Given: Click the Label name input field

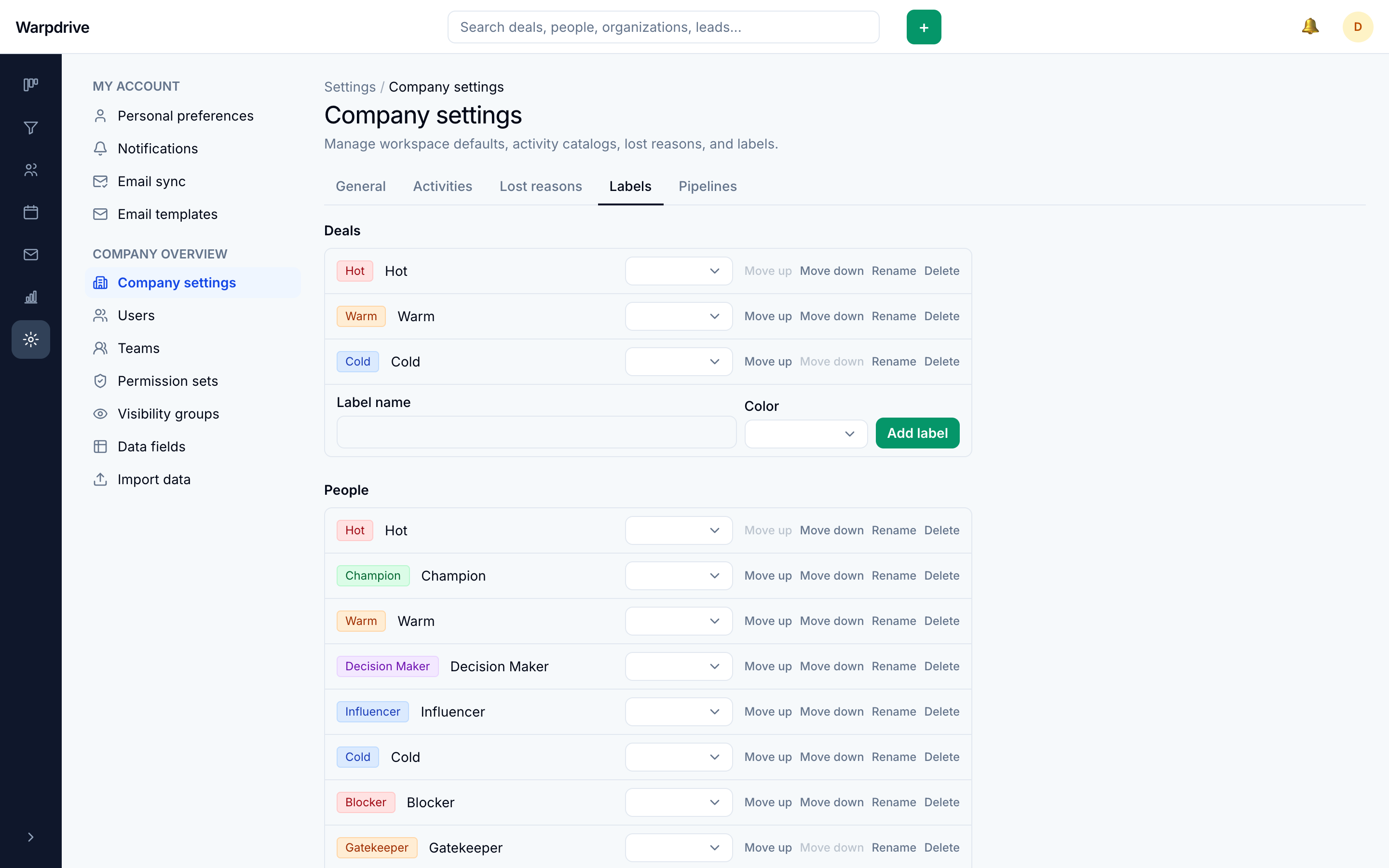Looking at the screenshot, I should click(x=536, y=432).
